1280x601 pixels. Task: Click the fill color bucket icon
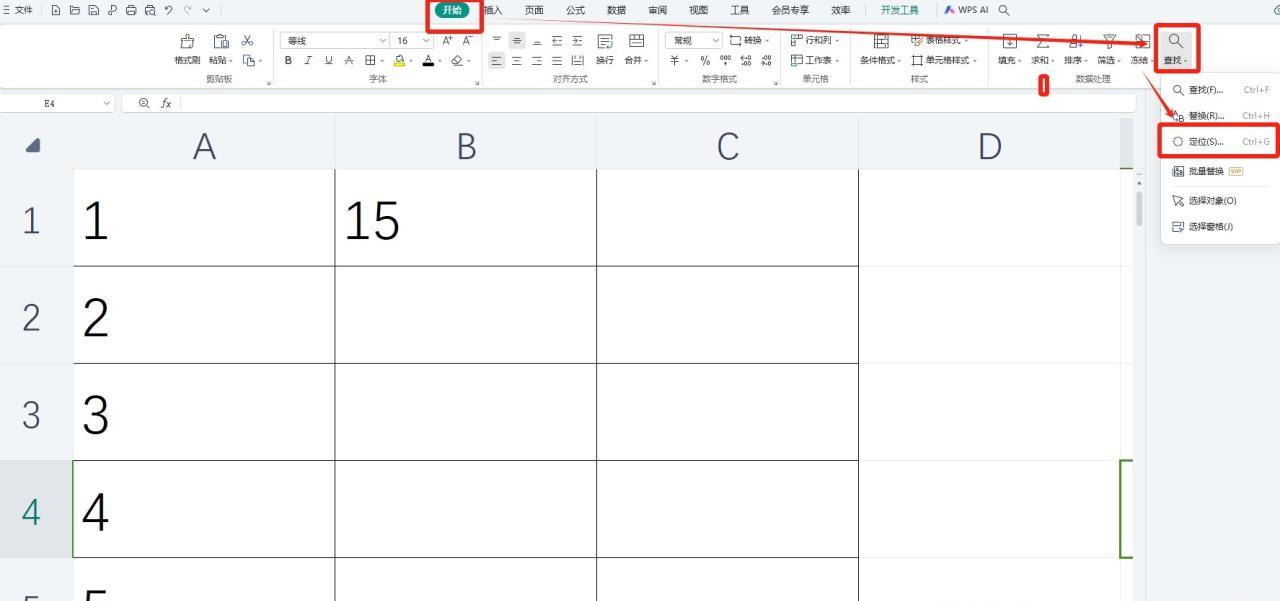click(399, 60)
